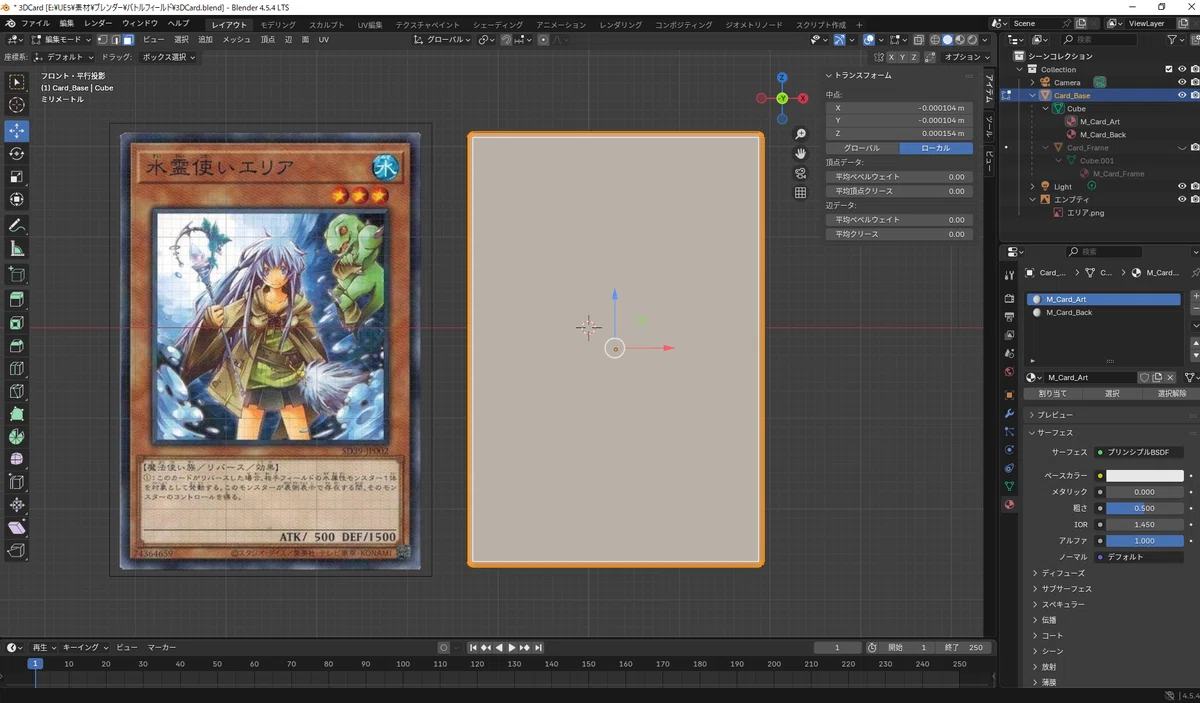This screenshot has height=703, width=1200.
Task: Enable vertex select mode
Action: 103,40
